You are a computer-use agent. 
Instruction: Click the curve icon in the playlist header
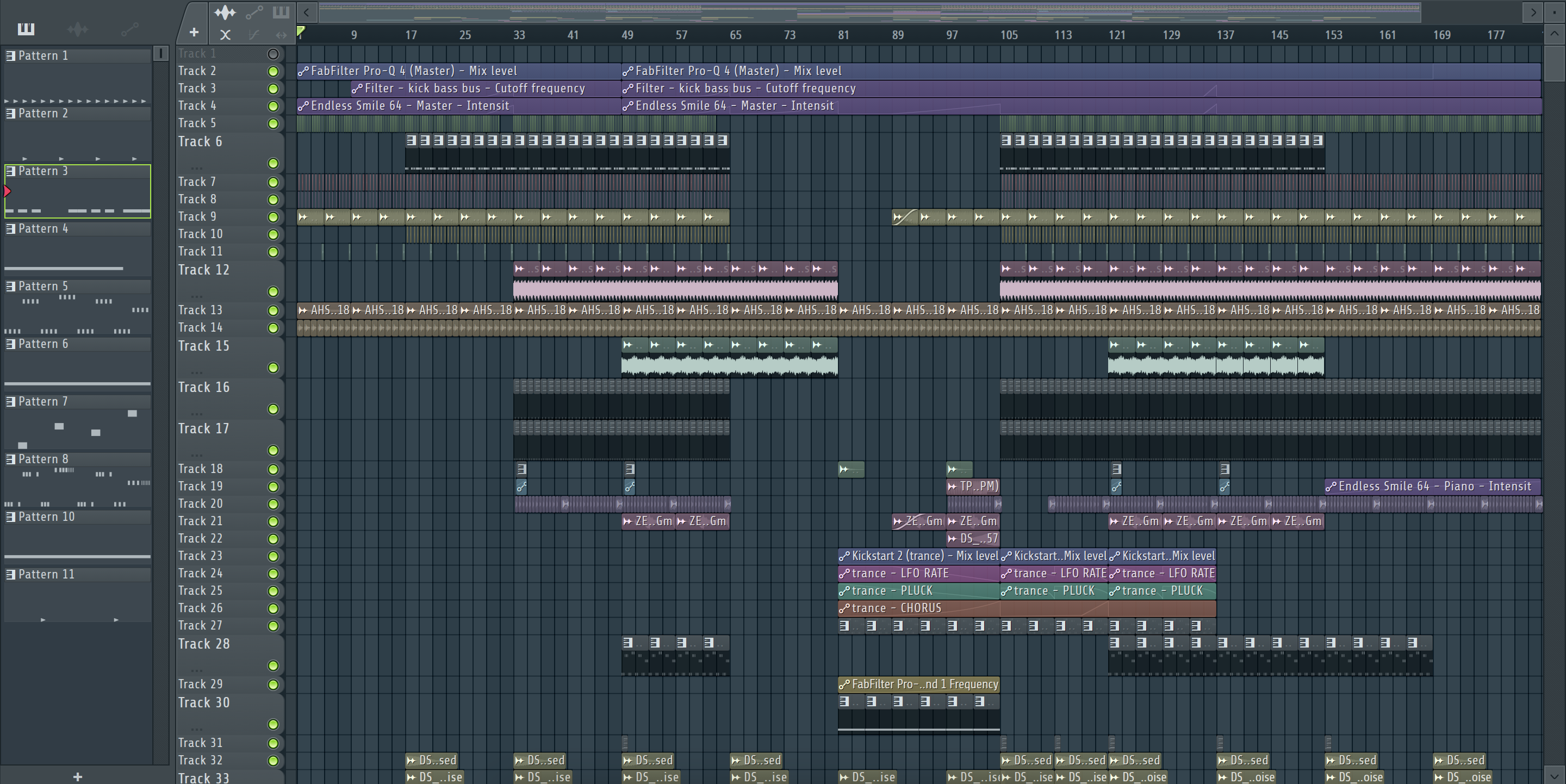[254, 35]
